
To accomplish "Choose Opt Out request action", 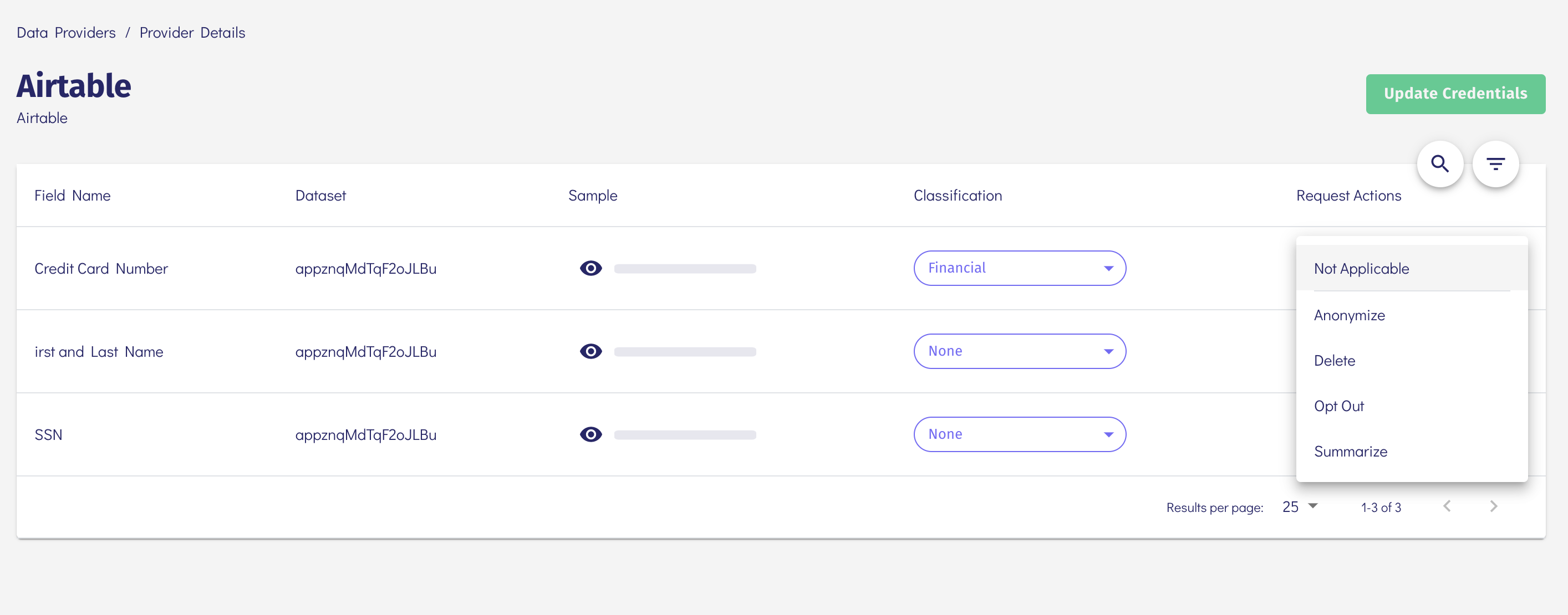I will 1412,406.
